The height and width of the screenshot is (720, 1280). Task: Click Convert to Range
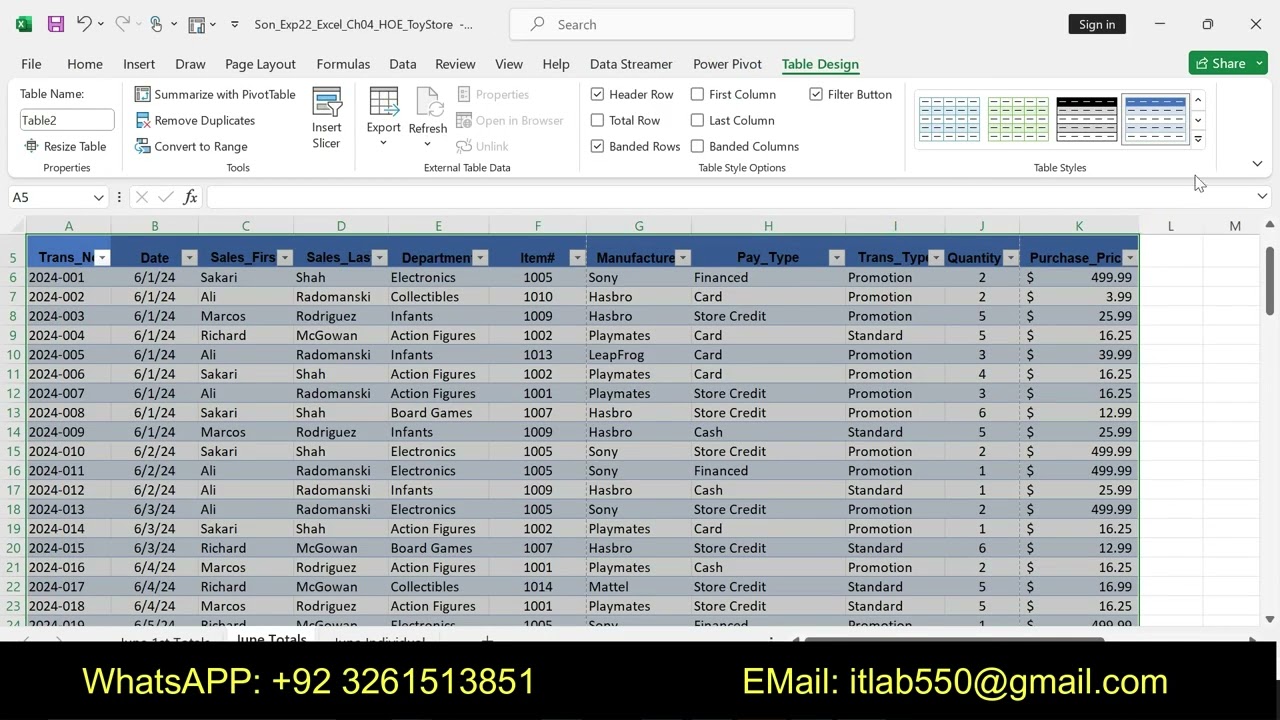click(x=191, y=146)
